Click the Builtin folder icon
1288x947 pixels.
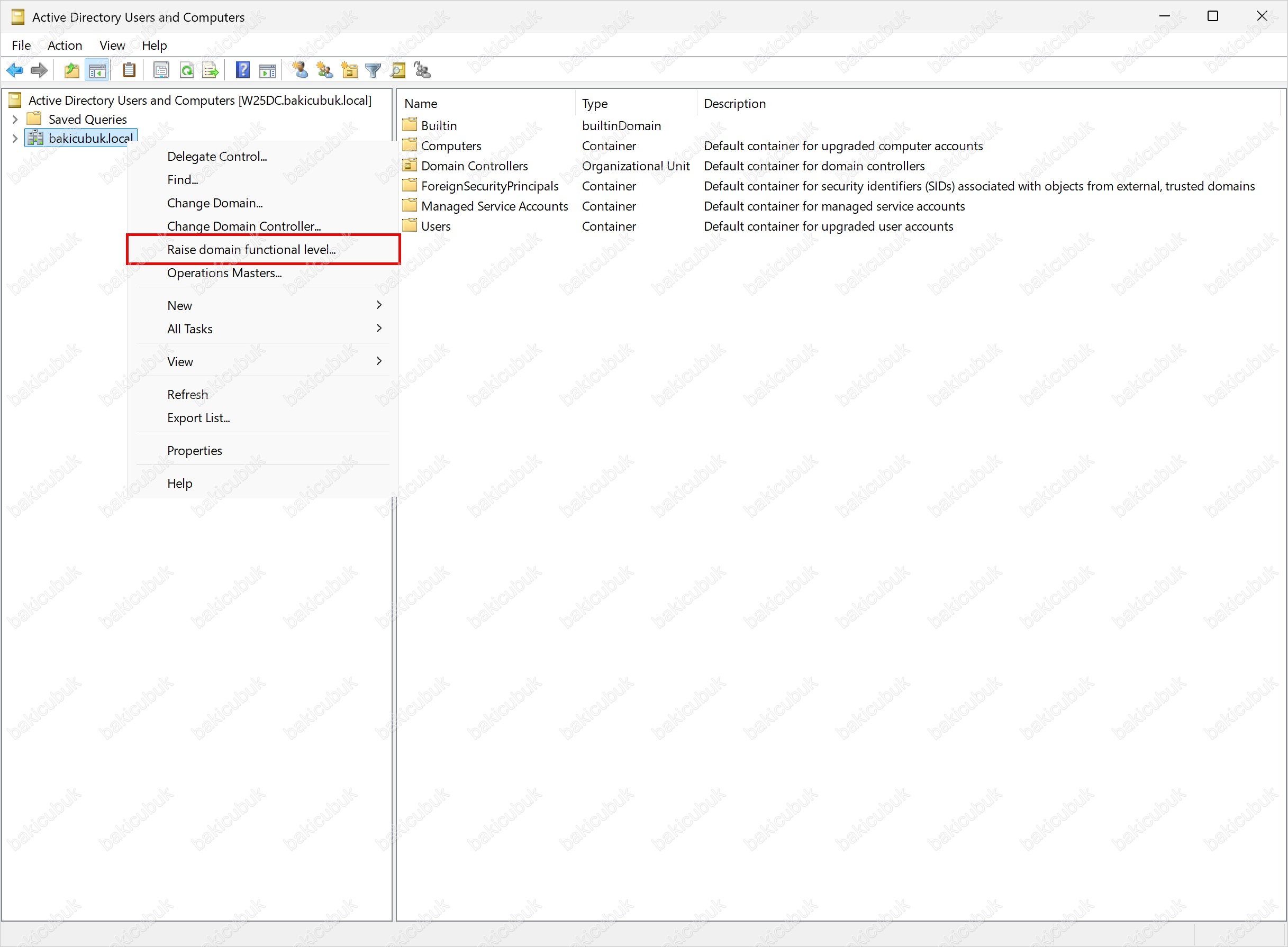coord(409,125)
